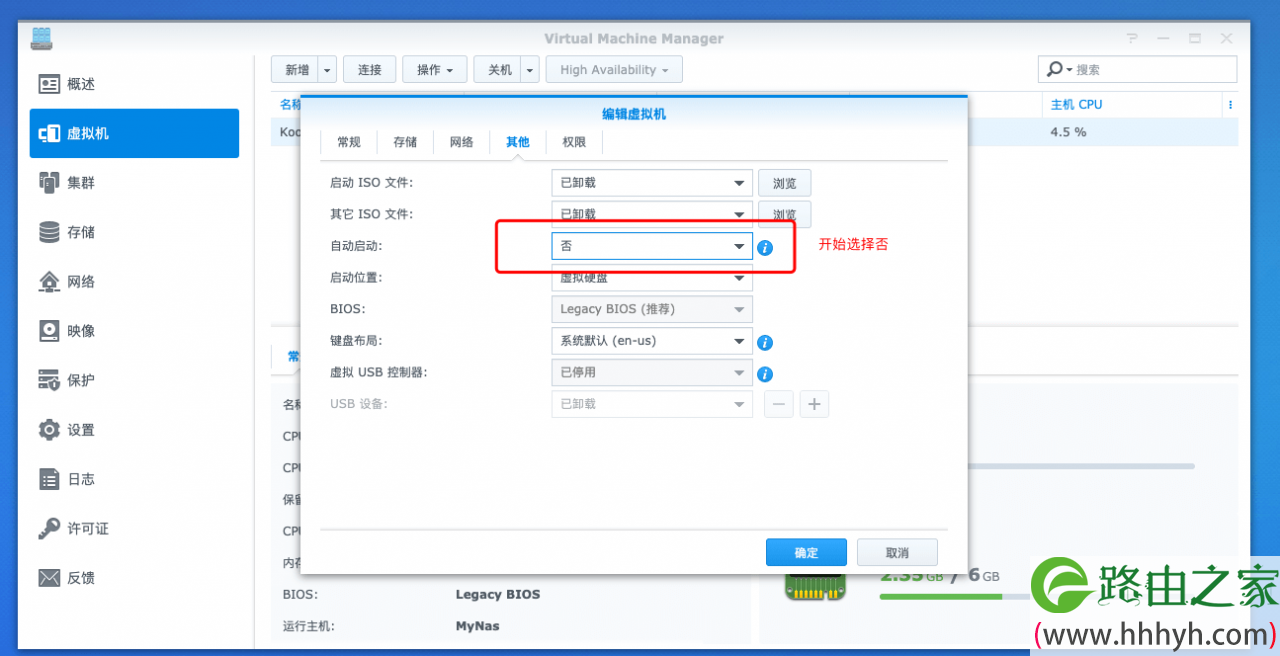Click the 新增 button
This screenshot has height=656, width=1280.
coord(296,69)
